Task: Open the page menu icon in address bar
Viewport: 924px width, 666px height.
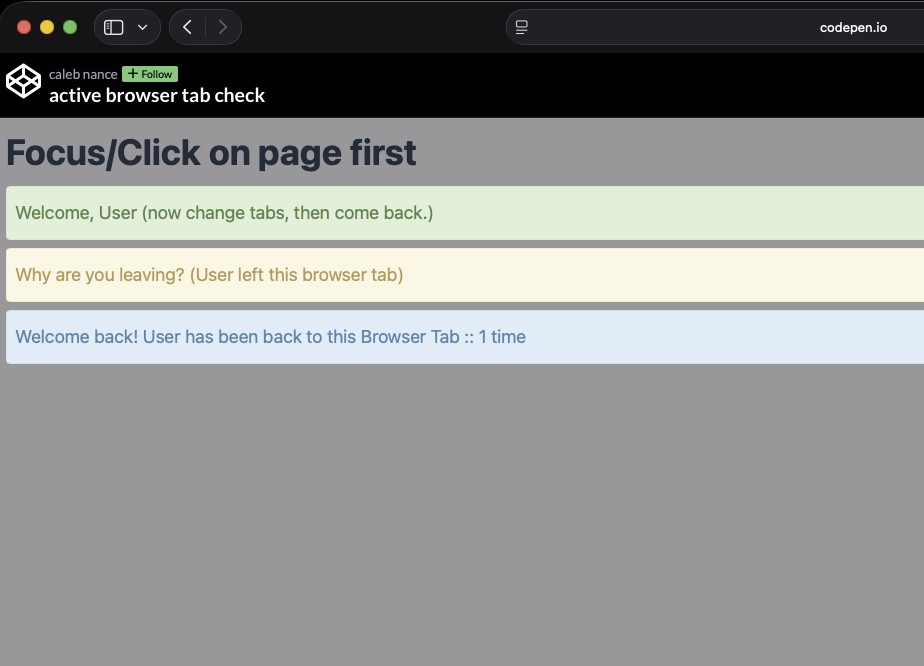Action: pyautogui.click(x=522, y=27)
